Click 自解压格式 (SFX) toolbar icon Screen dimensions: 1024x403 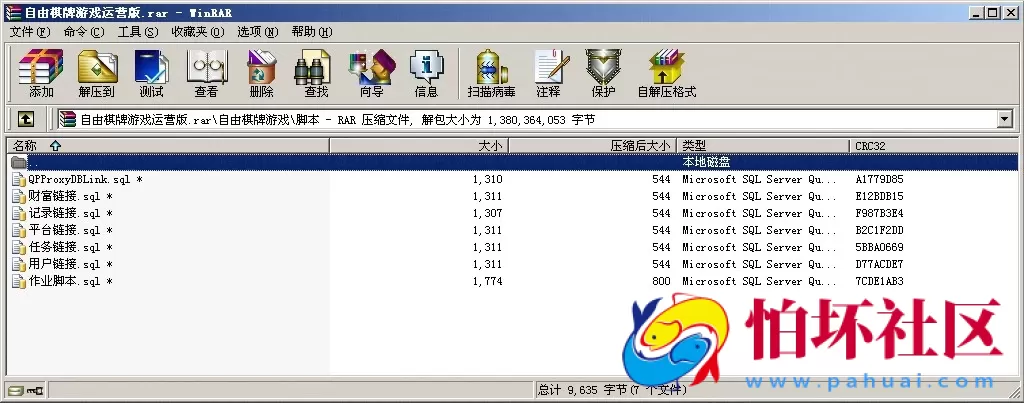[667, 73]
